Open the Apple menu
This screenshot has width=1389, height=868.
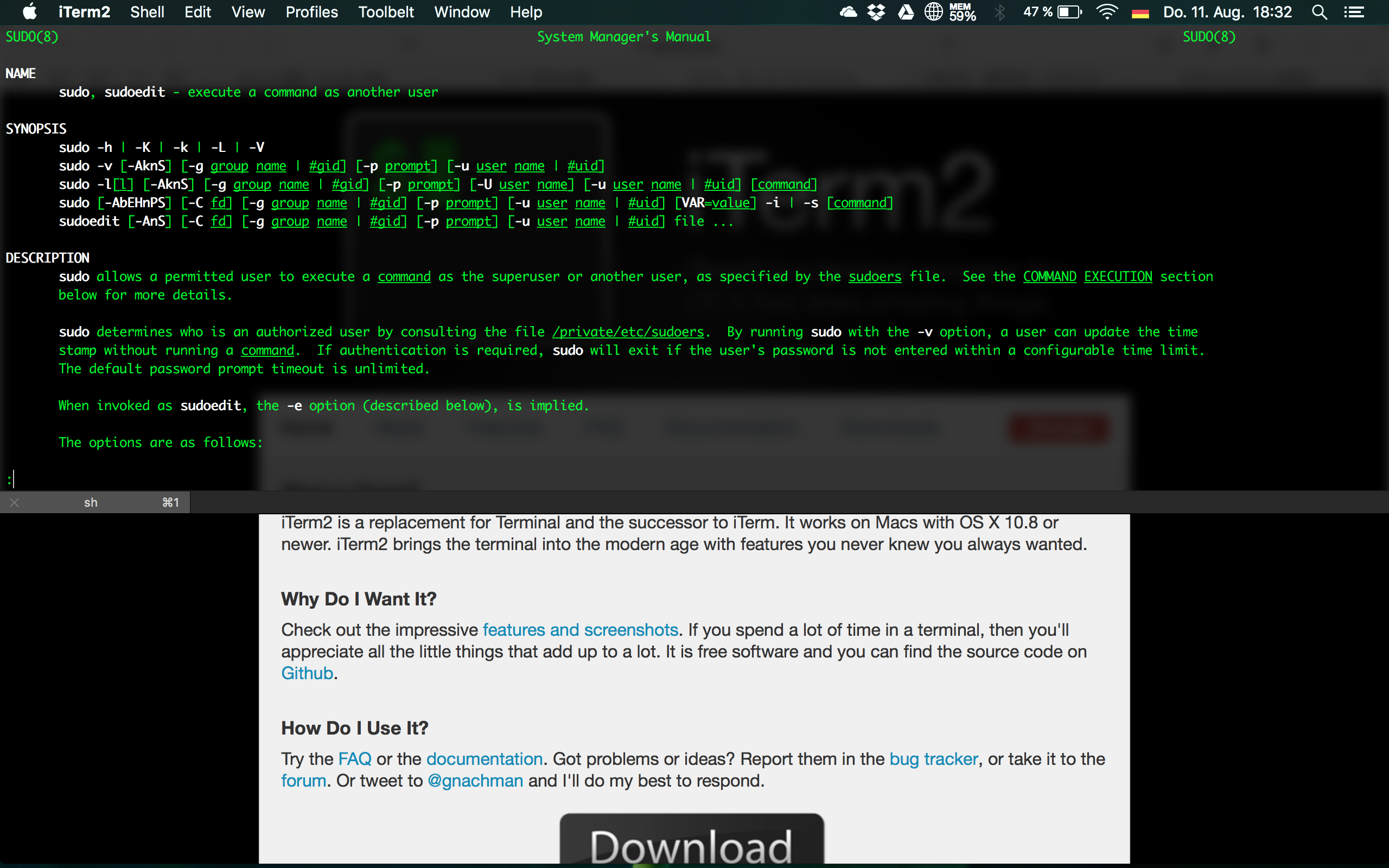29,11
